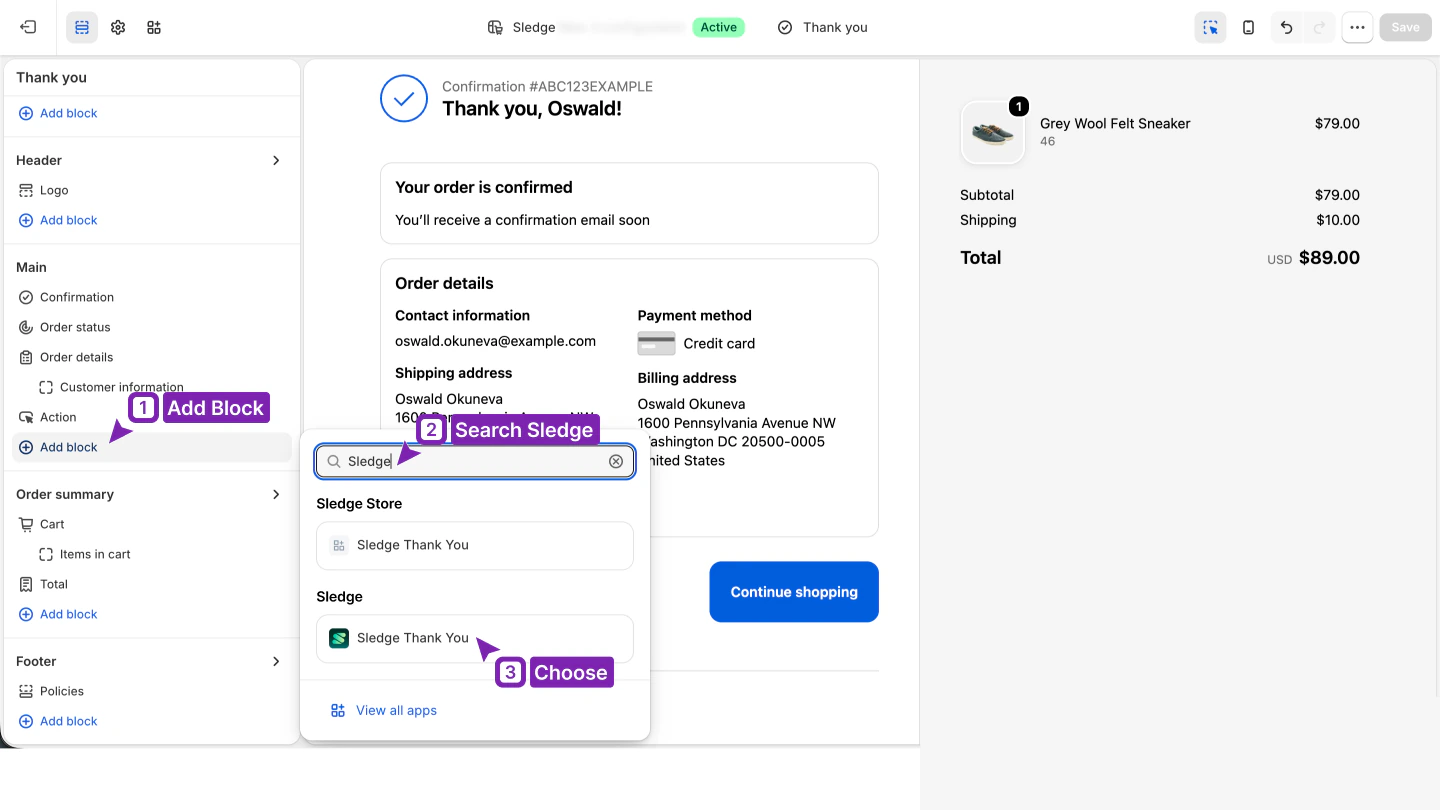Click the Your order is confirmed heading
1440x810 pixels.
(x=484, y=187)
